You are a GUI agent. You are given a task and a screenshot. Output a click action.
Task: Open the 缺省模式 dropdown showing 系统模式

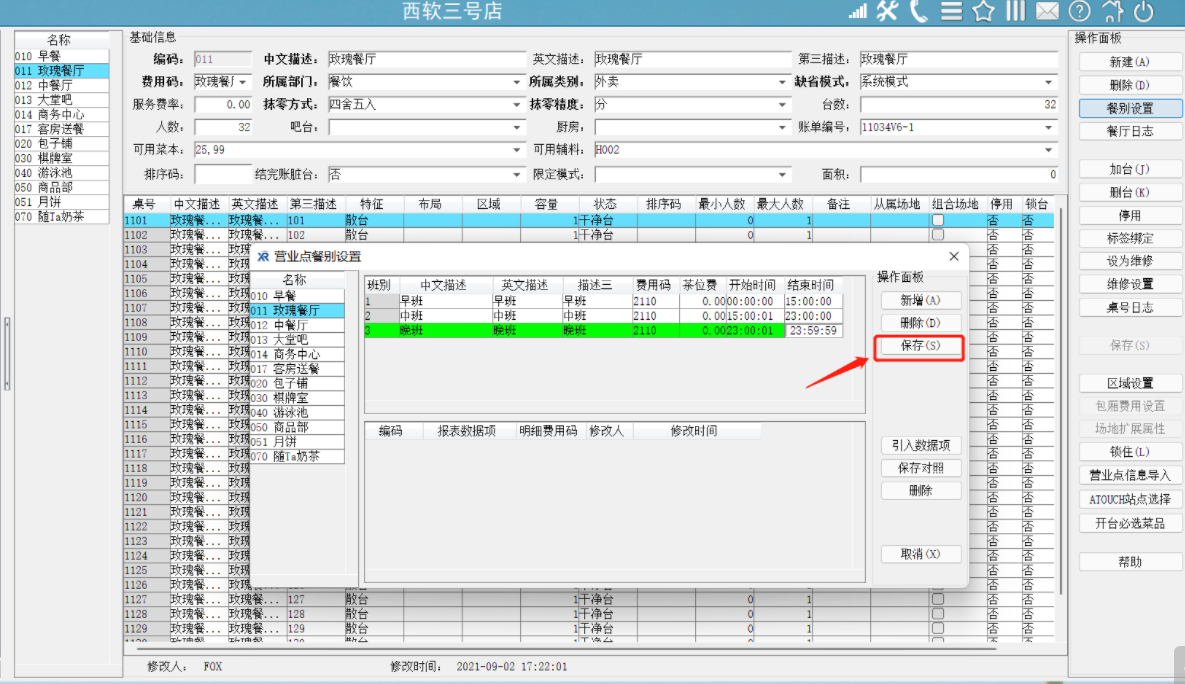pyautogui.click(x=1048, y=82)
